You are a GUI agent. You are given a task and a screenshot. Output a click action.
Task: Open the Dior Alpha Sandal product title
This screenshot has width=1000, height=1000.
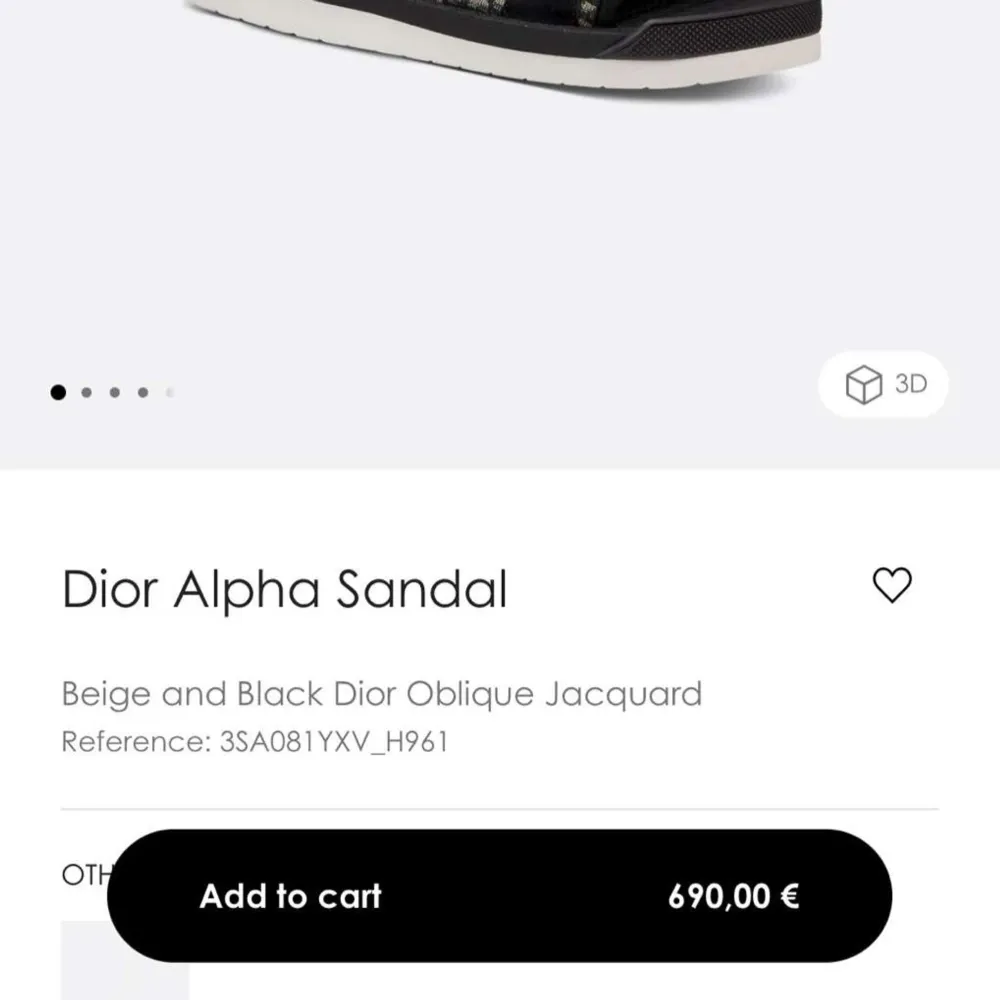pos(283,589)
